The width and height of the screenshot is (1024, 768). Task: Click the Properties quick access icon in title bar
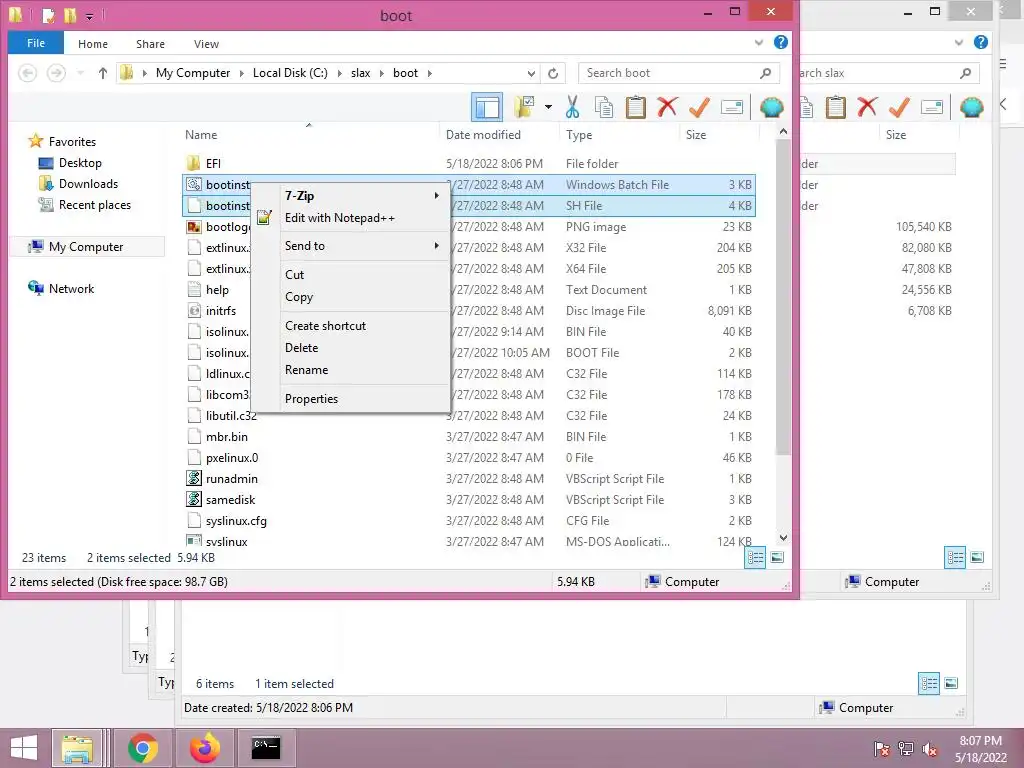click(x=48, y=15)
